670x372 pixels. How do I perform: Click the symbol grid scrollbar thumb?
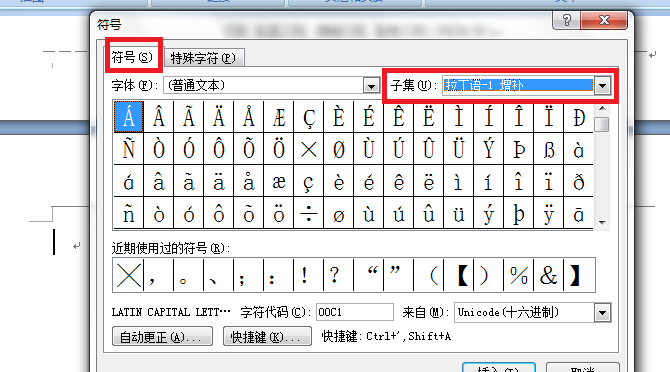pos(602,125)
